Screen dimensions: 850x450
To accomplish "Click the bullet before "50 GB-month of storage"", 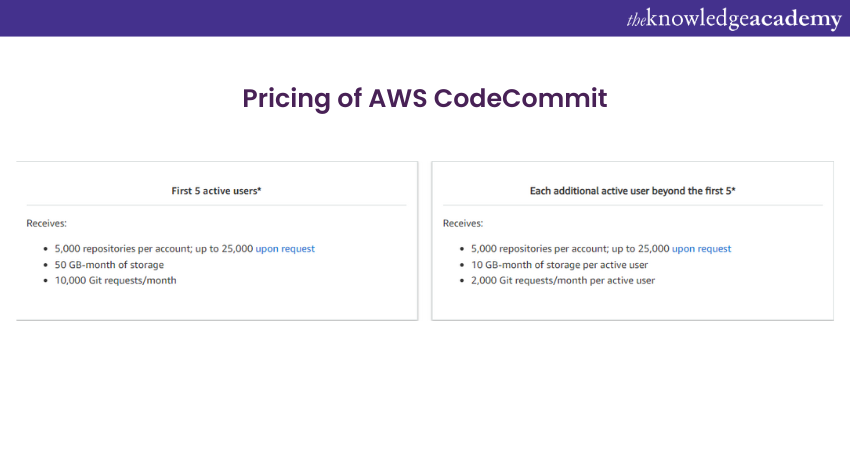I will click(46, 265).
